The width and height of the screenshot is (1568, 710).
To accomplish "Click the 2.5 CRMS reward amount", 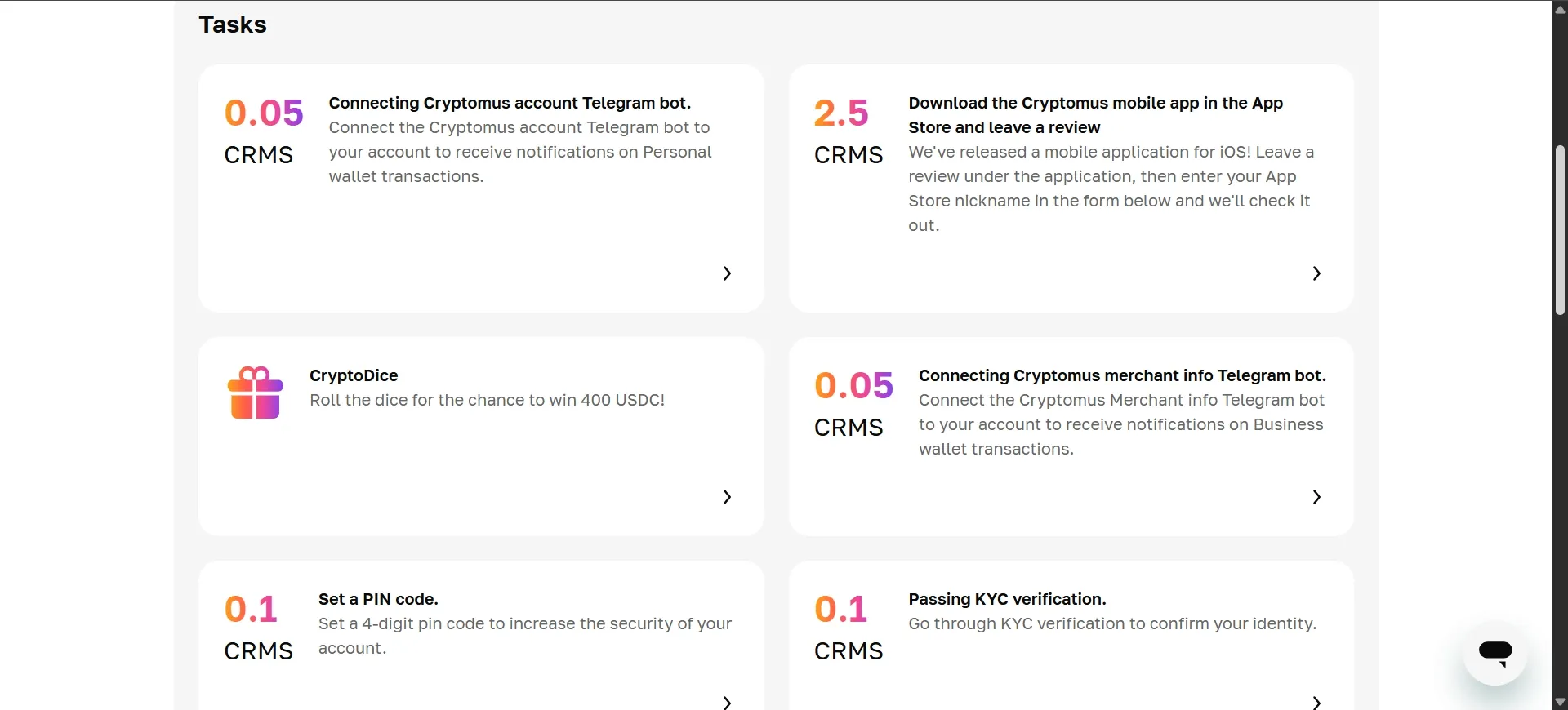I will (849, 131).
